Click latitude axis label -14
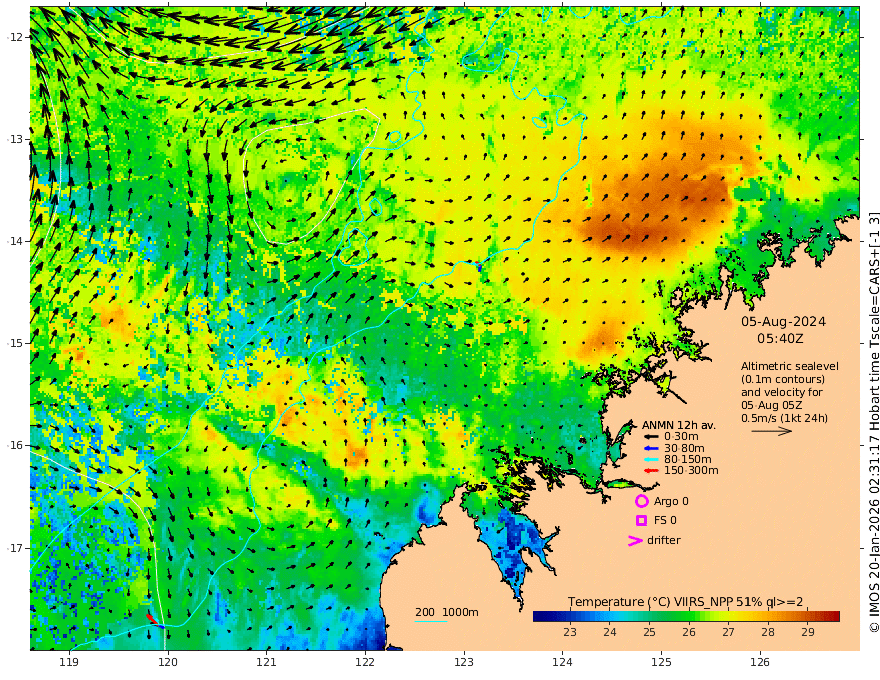Viewport: 880px width, 680px height. click(14, 241)
